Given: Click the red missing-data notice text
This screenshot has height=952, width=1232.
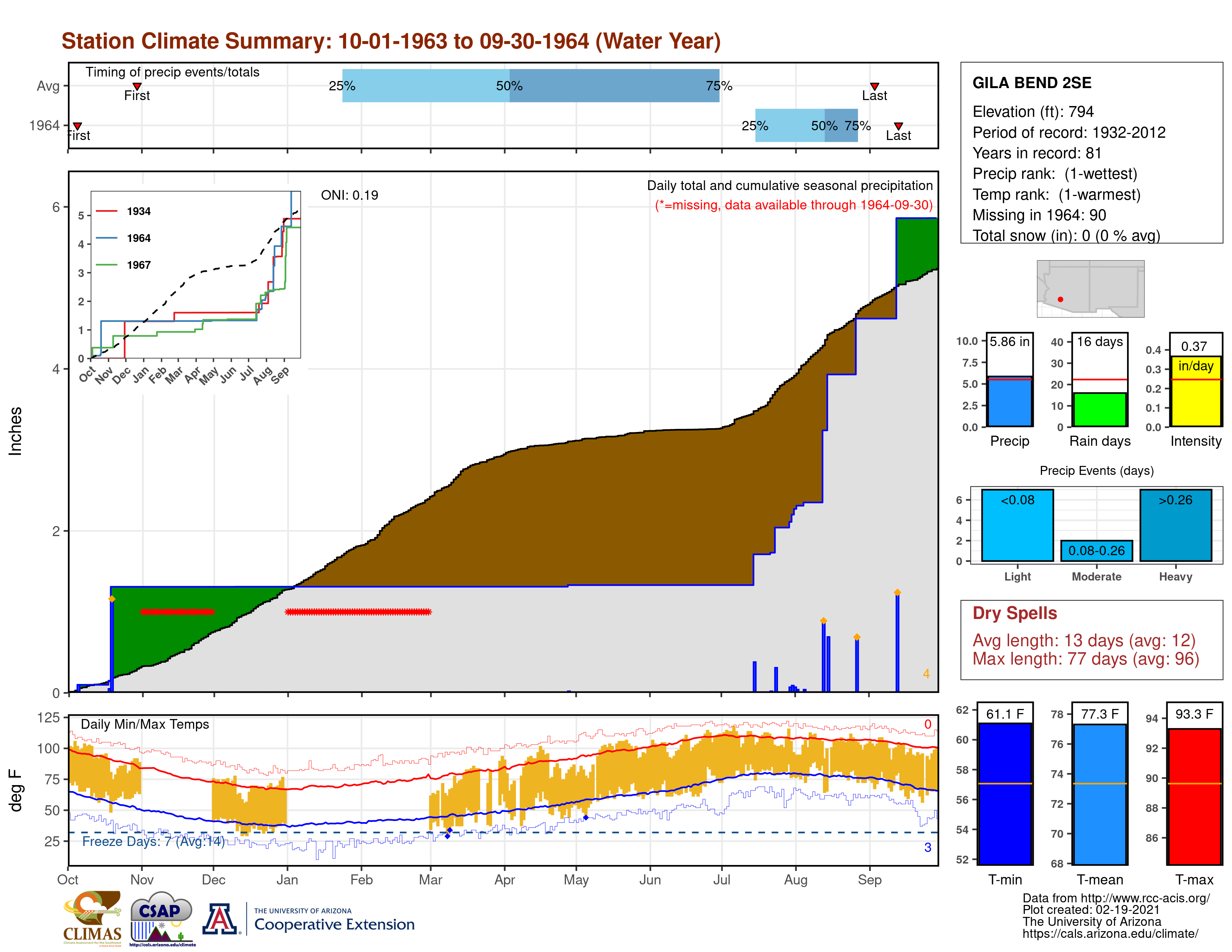Looking at the screenshot, I should coord(794,205).
